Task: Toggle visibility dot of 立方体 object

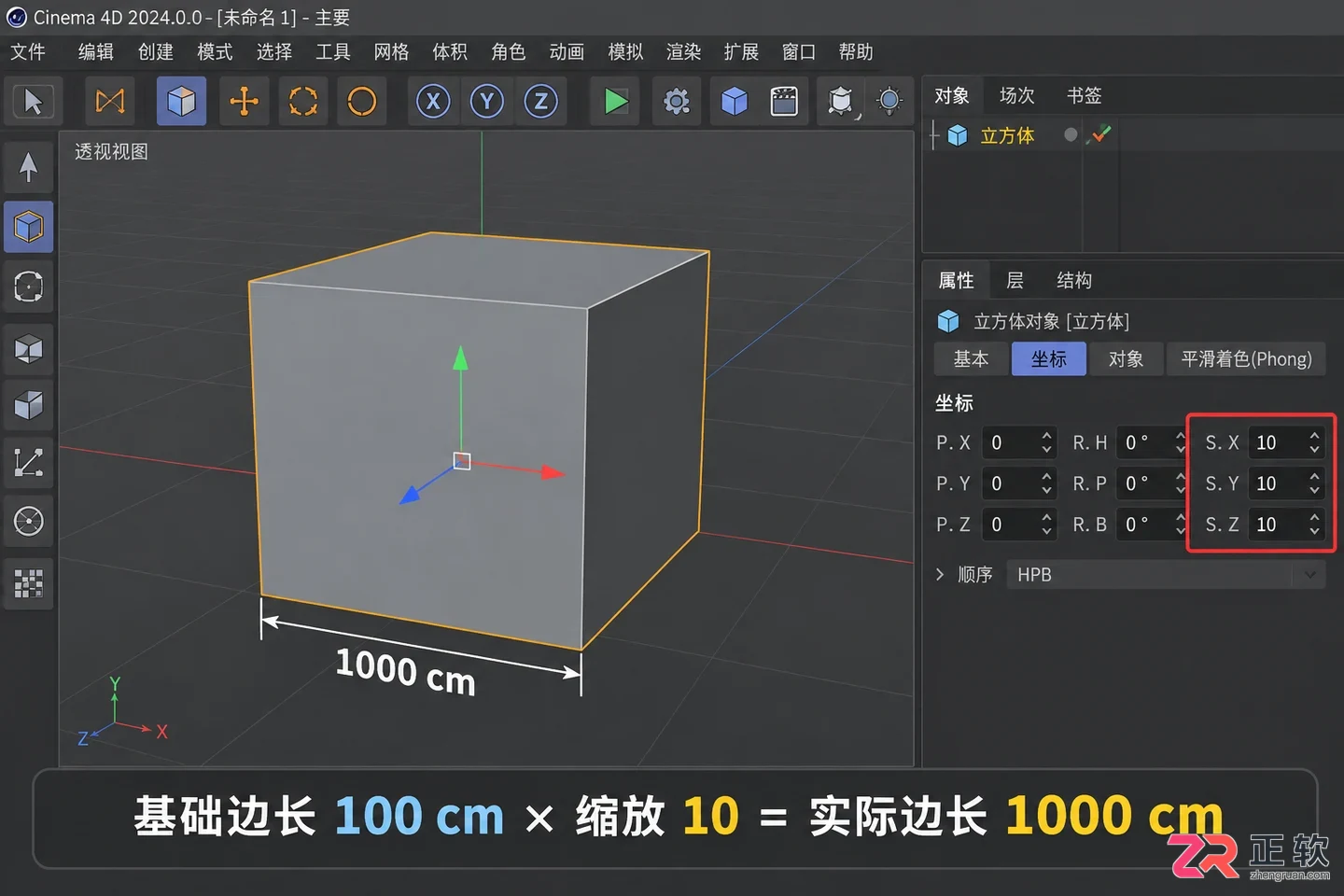Action: [x=1071, y=135]
